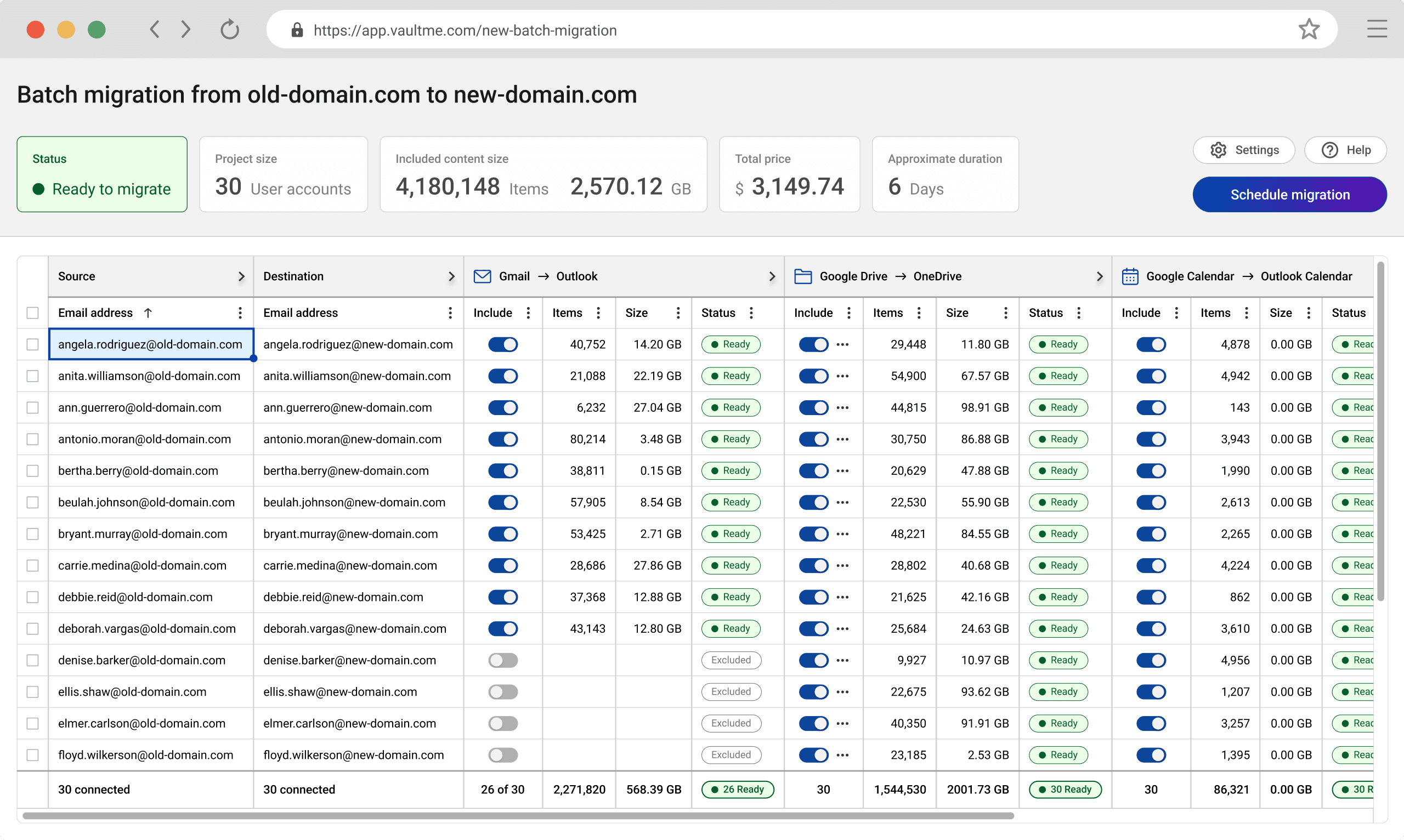This screenshot has height=840, width=1404.
Task: Toggle Drive include for carrie.medina
Action: click(813, 565)
